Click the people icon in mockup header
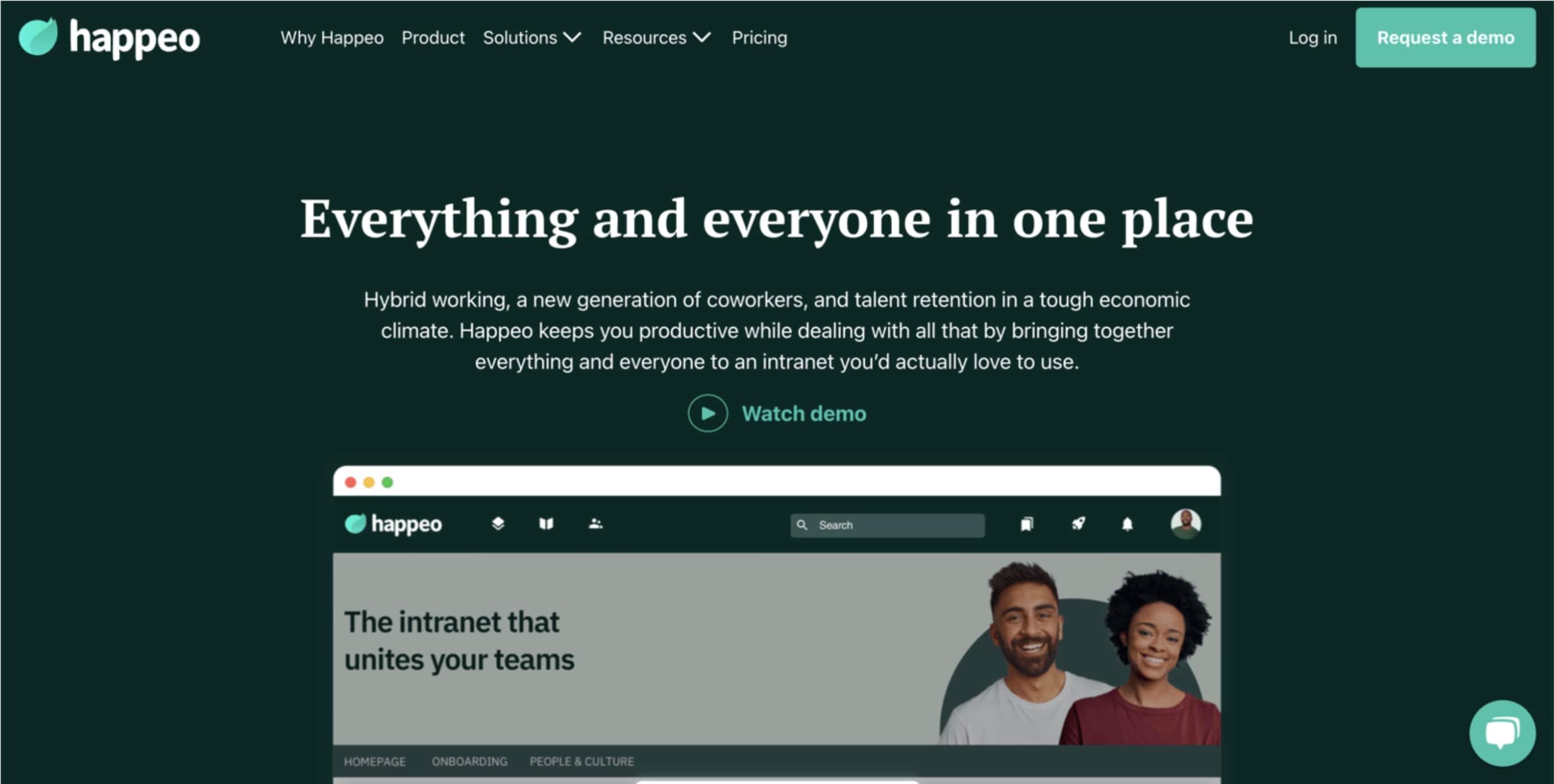 point(595,523)
